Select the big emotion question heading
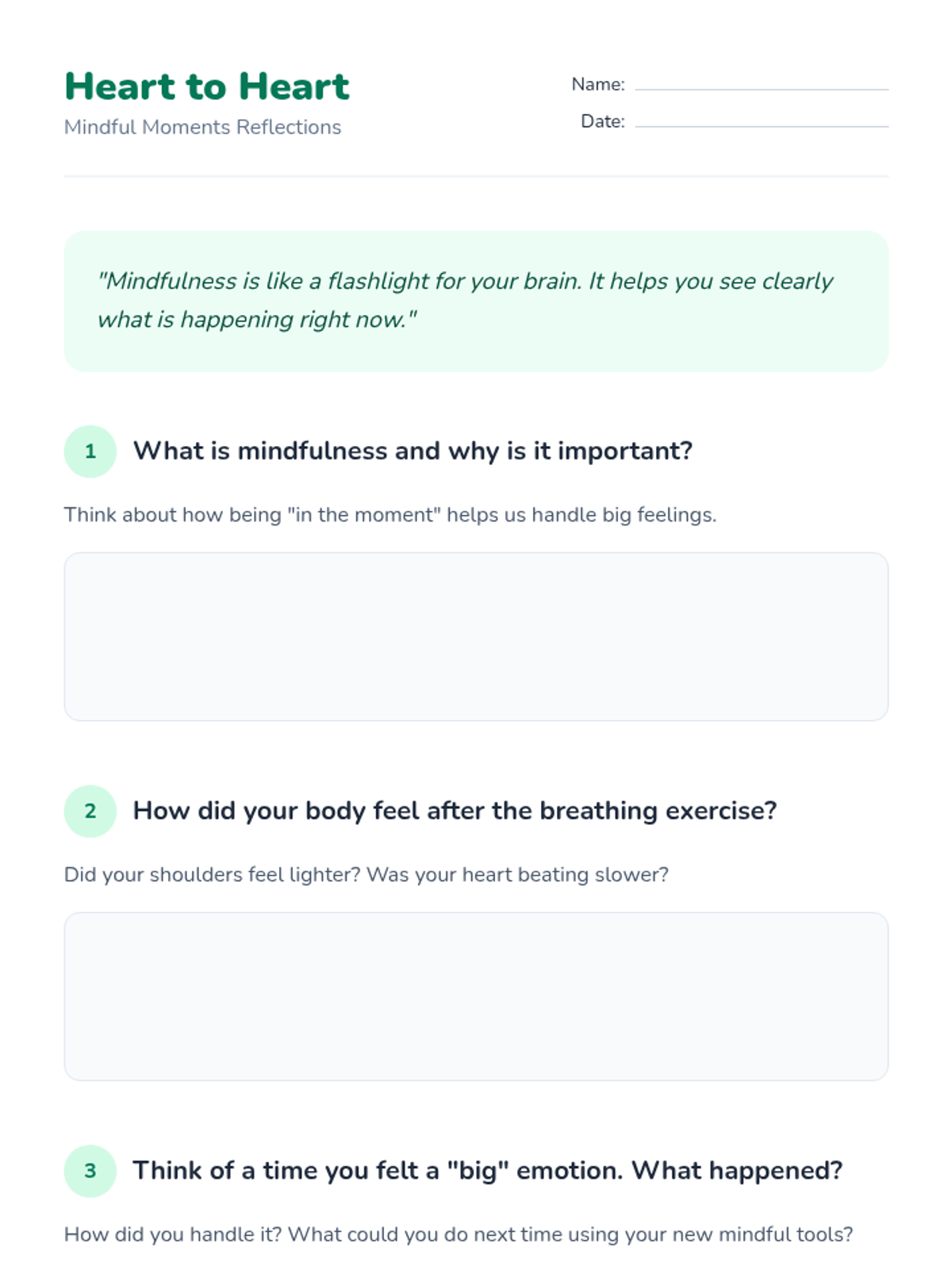 click(x=487, y=1170)
